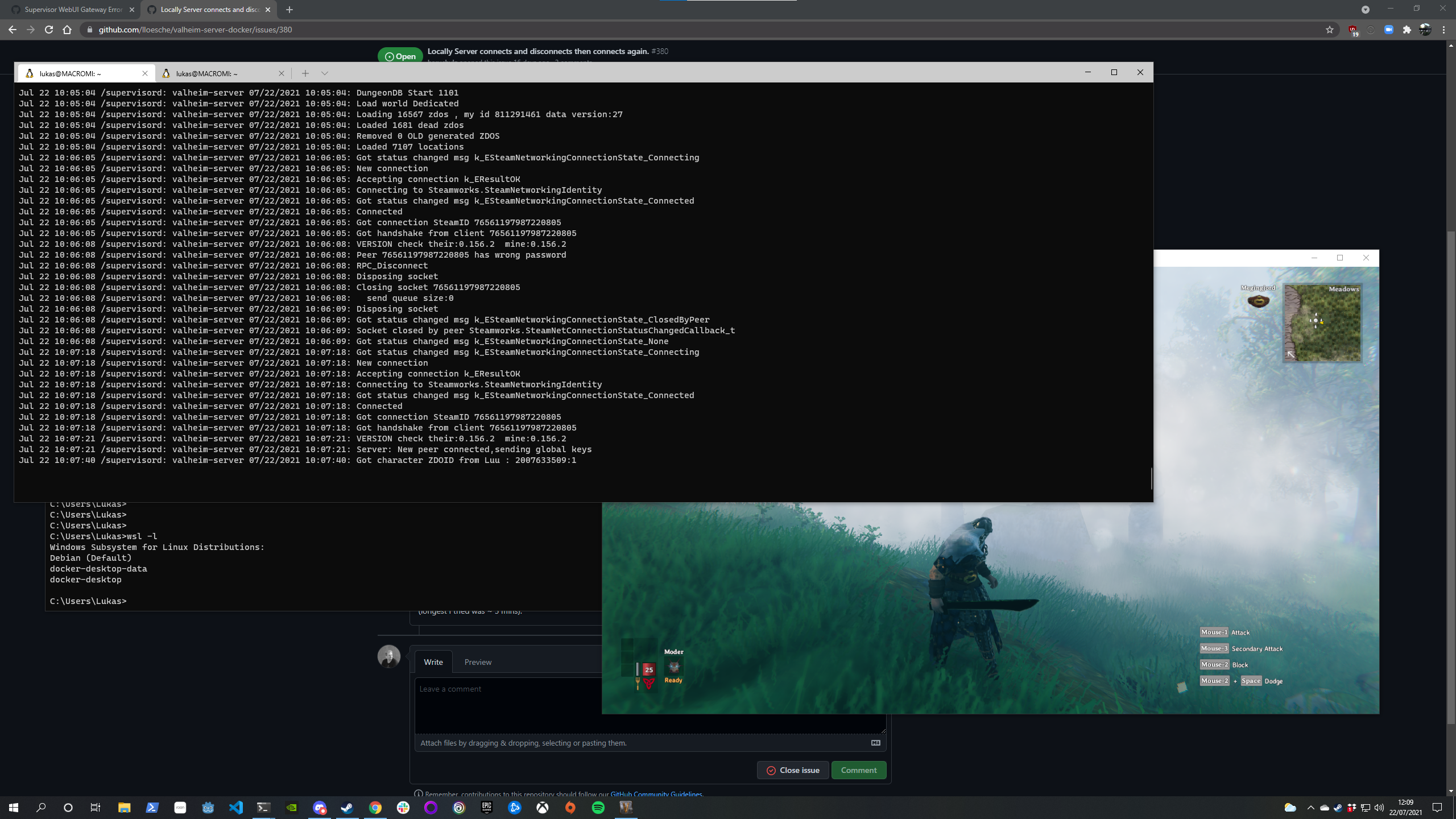Click the markdown icon in the comment box

click(875, 743)
